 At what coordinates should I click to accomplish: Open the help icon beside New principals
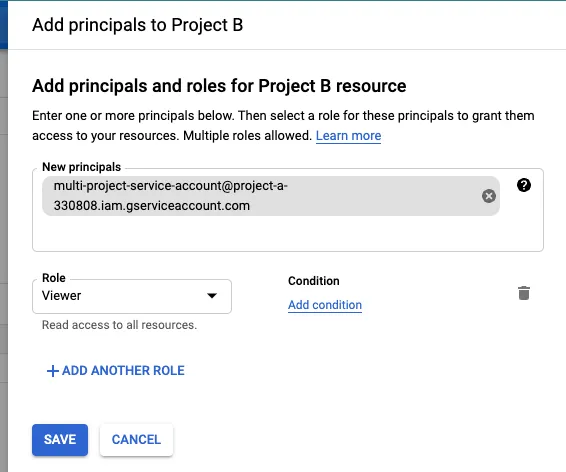tap(524, 185)
